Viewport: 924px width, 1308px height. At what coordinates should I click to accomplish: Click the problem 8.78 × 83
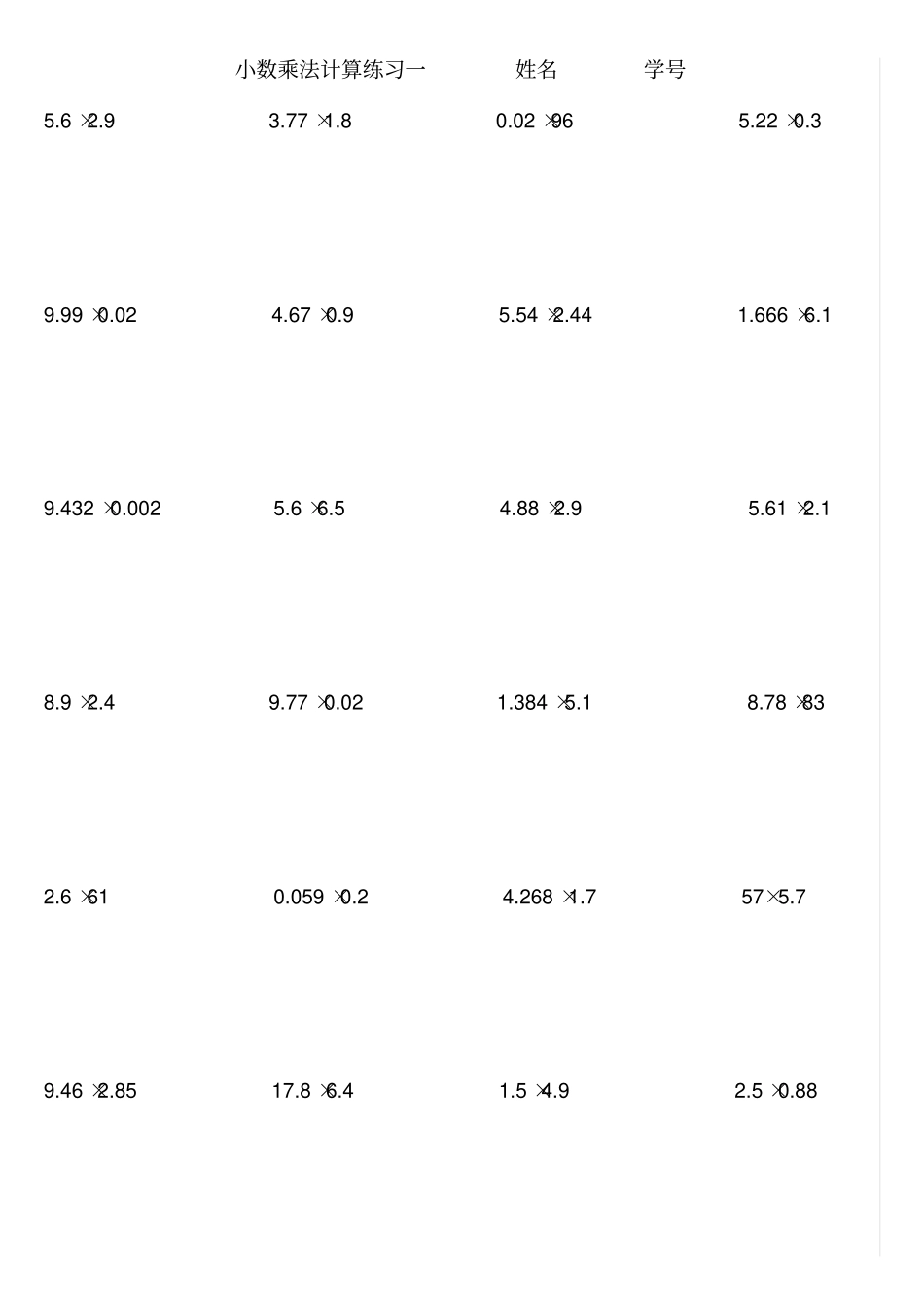pyautogui.click(x=785, y=703)
